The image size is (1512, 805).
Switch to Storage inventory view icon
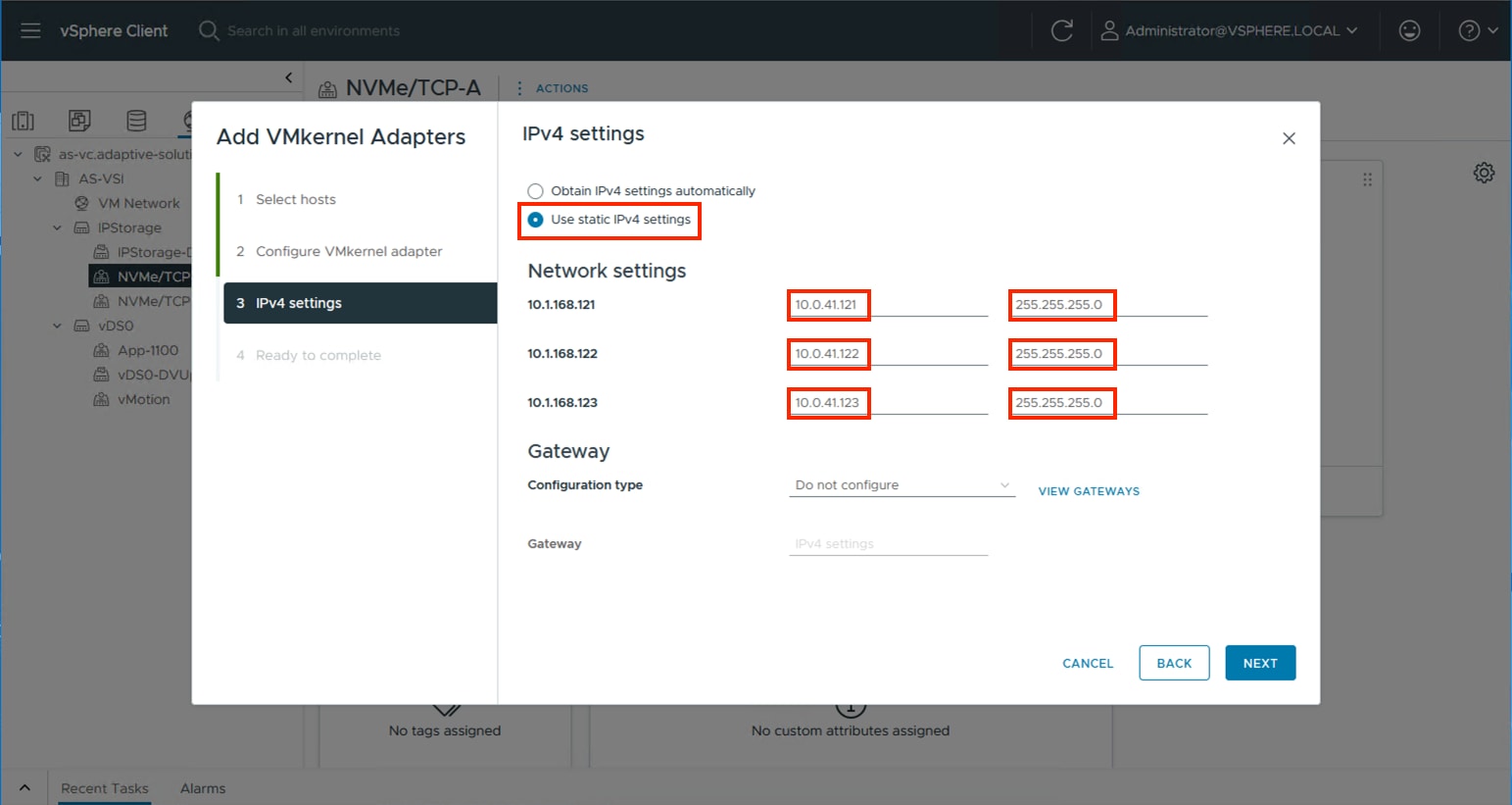point(136,121)
